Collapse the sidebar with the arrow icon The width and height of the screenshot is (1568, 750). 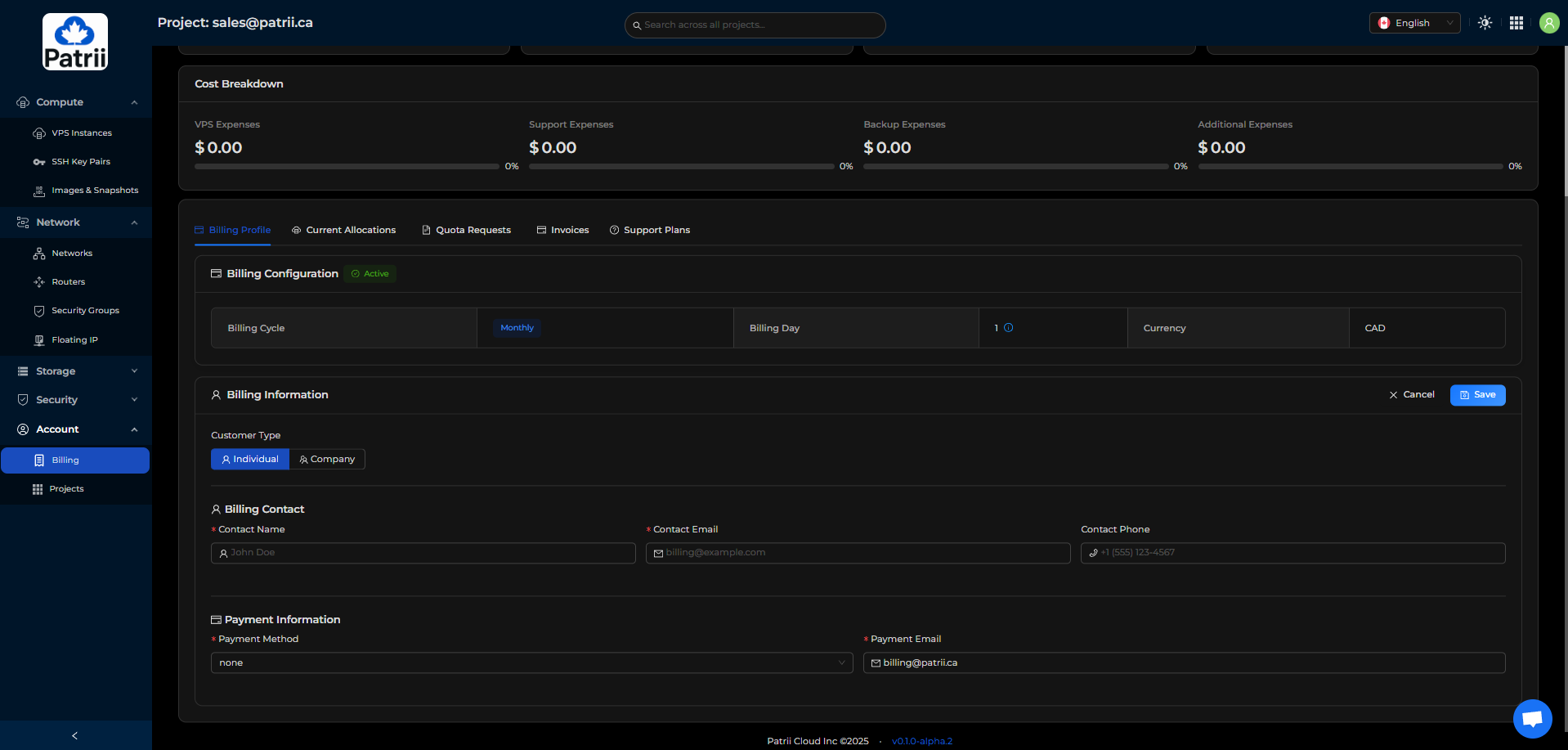(x=75, y=735)
